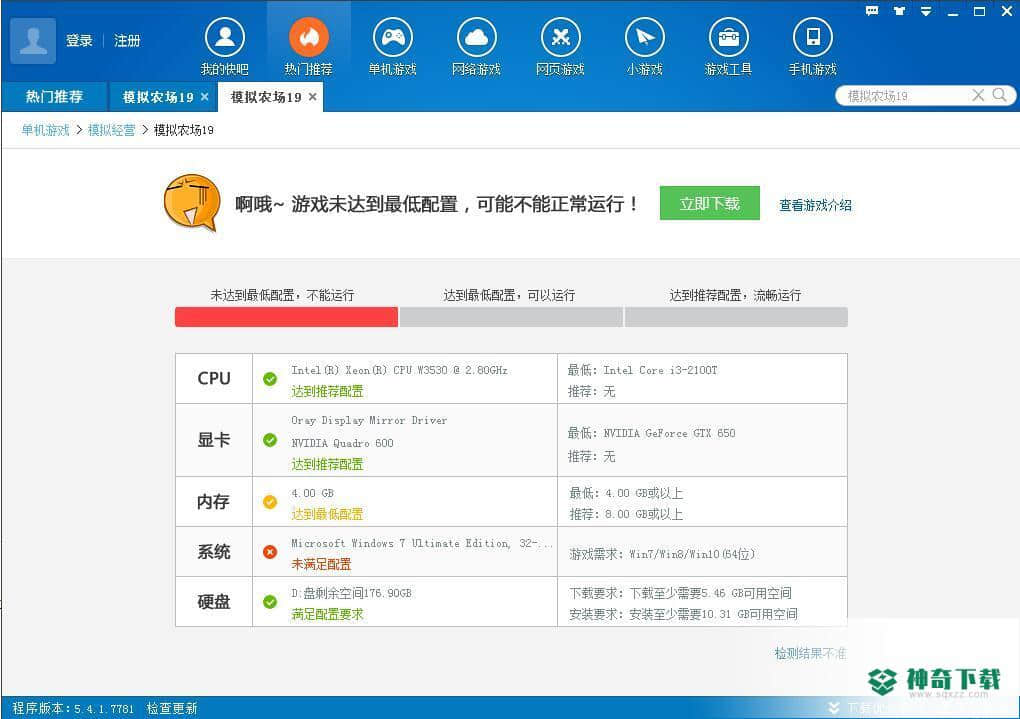Click the user avatar icon
Screen dimensions: 1020x719
coord(33,40)
